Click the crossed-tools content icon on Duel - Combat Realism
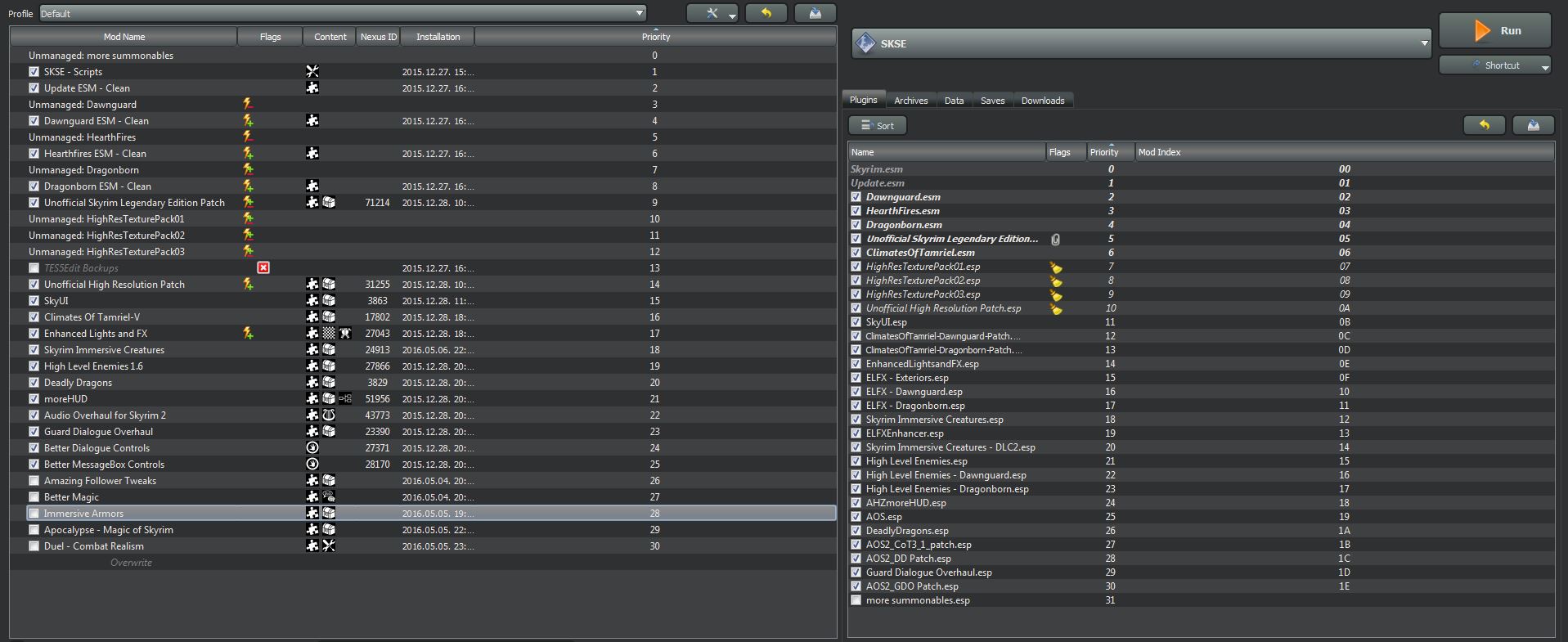This screenshot has height=642, width=1568. [329, 545]
